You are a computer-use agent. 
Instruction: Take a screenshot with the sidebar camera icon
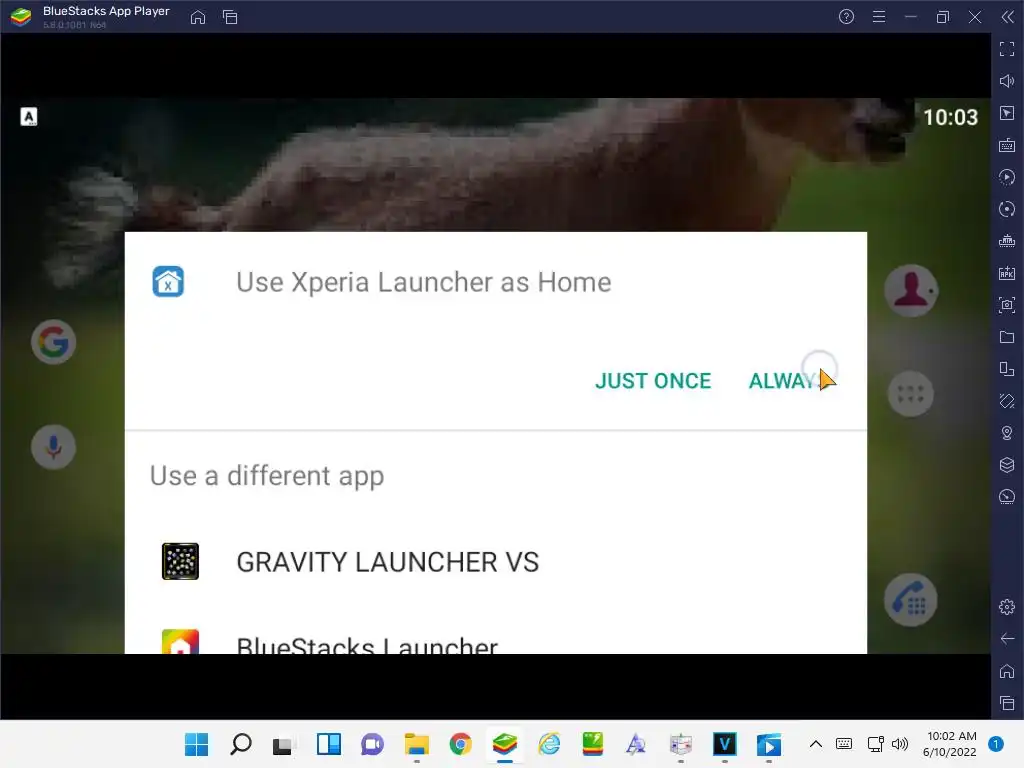pos(1007,305)
